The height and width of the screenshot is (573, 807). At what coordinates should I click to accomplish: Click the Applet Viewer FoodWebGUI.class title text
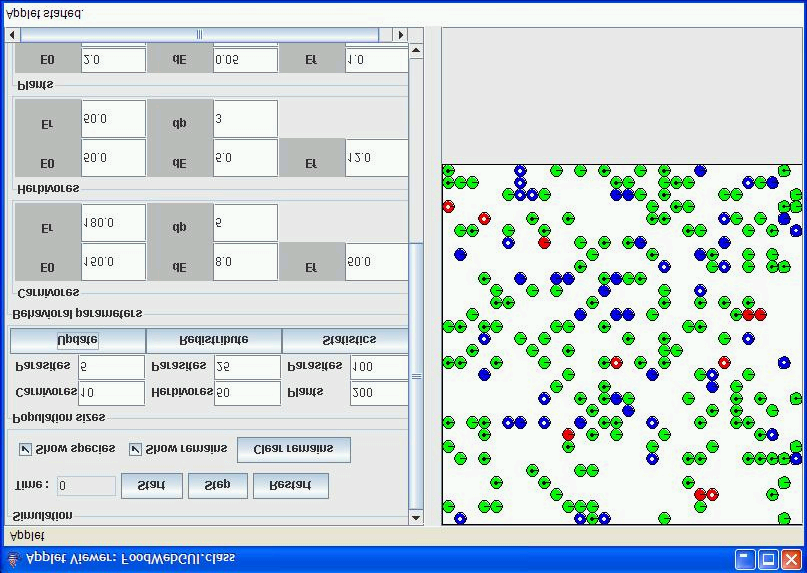point(130,558)
